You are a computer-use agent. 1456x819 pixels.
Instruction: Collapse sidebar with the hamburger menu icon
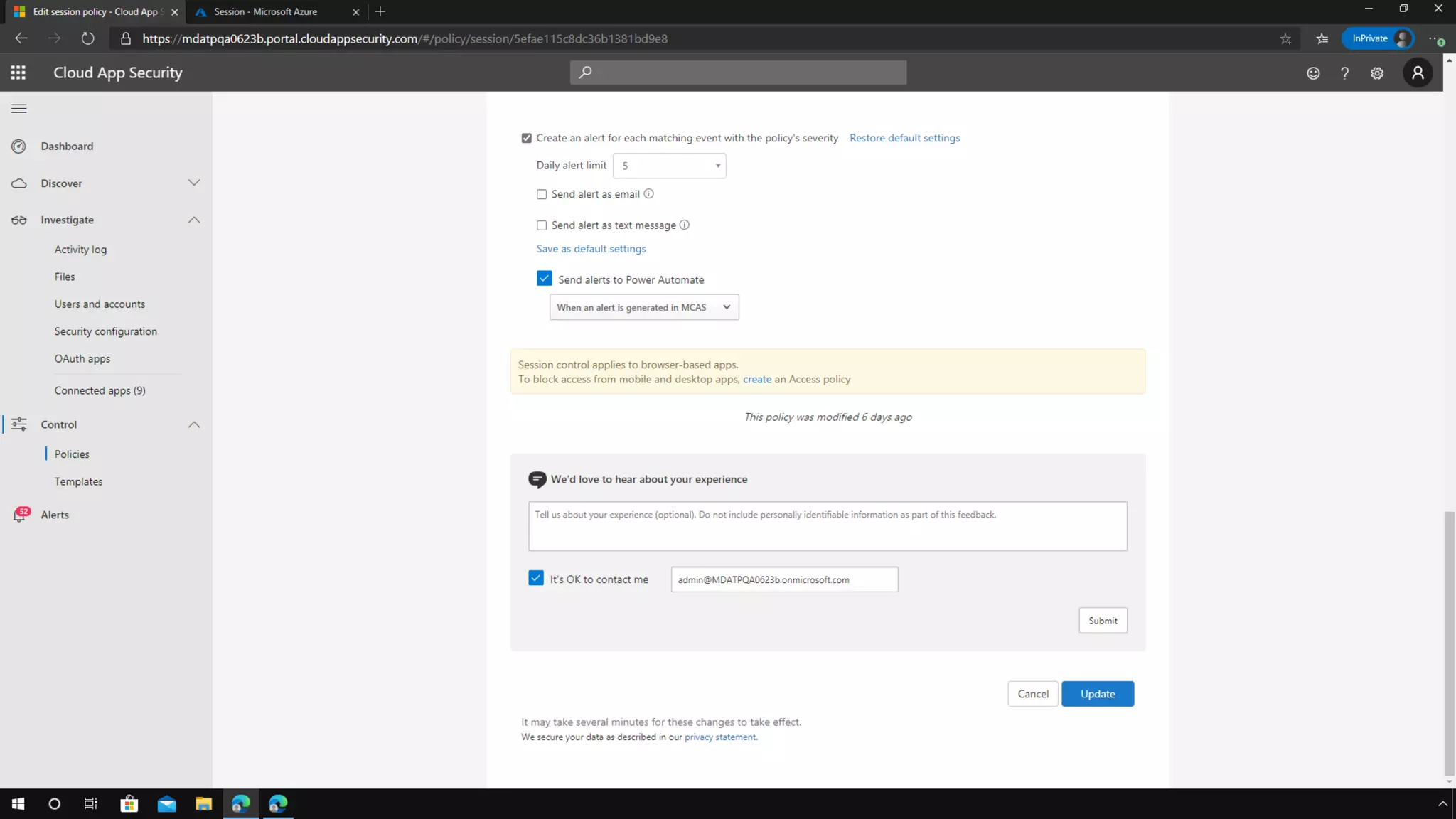pyautogui.click(x=19, y=109)
